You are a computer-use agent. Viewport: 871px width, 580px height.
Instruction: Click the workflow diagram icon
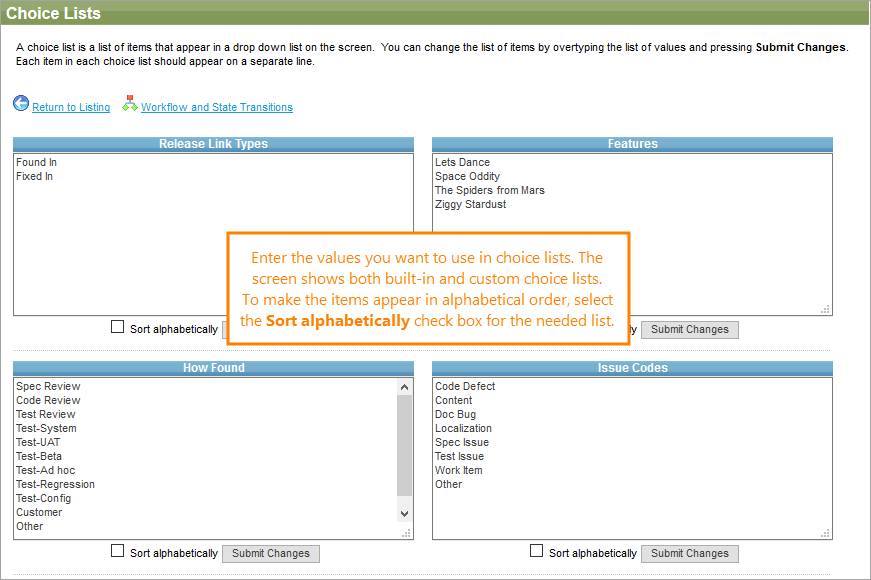point(130,103)
